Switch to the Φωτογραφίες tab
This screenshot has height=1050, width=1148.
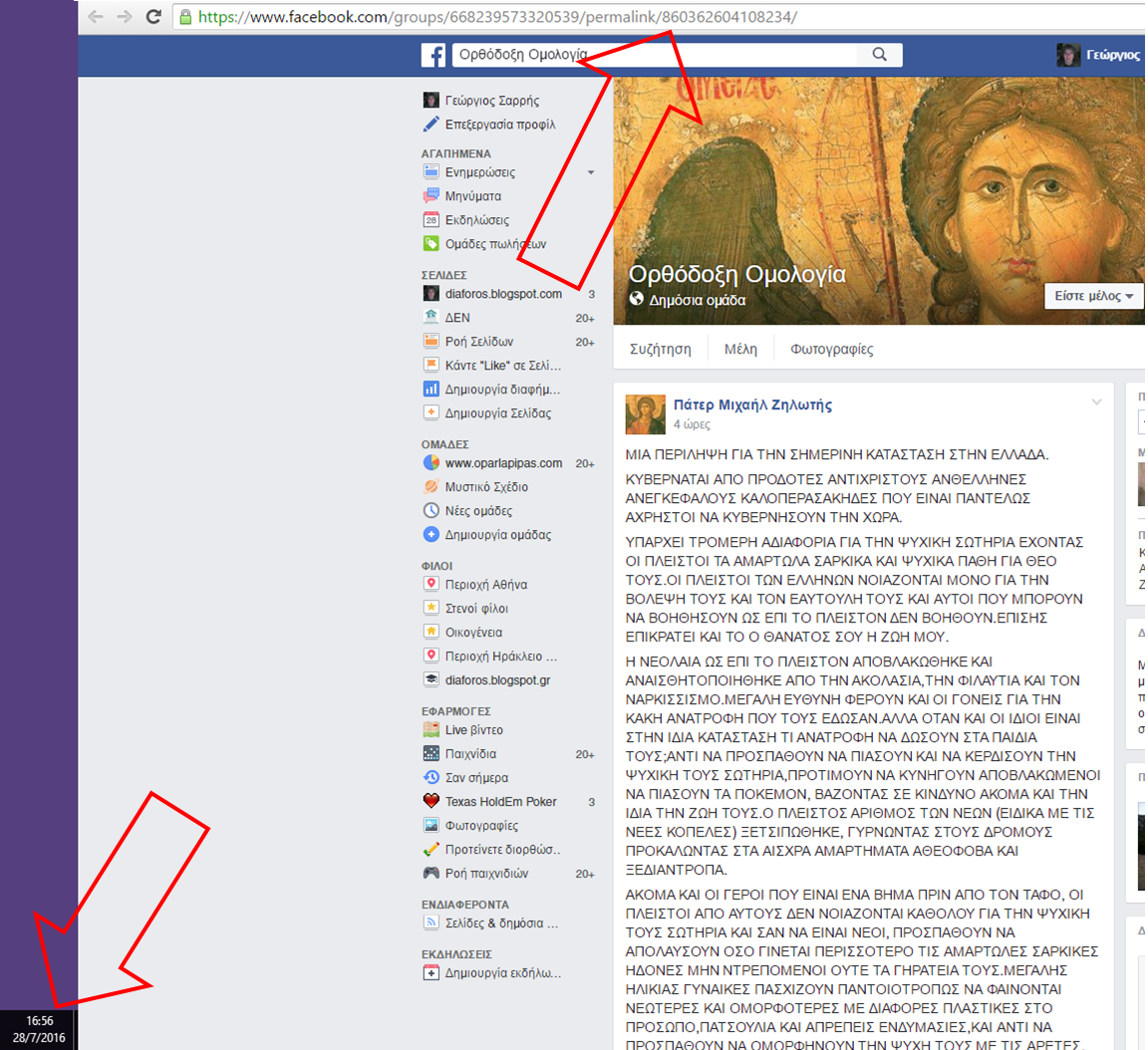pos(831,349)
